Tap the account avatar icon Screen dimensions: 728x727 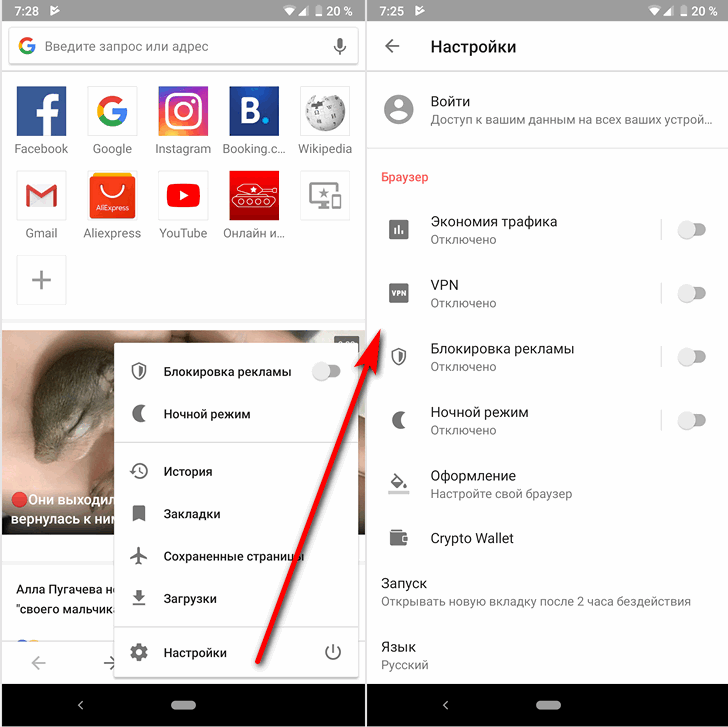tap(399, 110)
